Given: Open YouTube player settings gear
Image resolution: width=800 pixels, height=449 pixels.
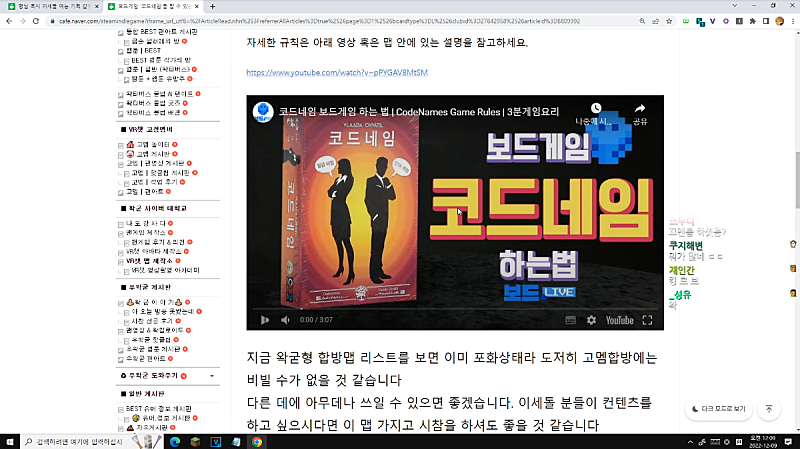Looking at the screenshot, I should click(x=591, y=320).
